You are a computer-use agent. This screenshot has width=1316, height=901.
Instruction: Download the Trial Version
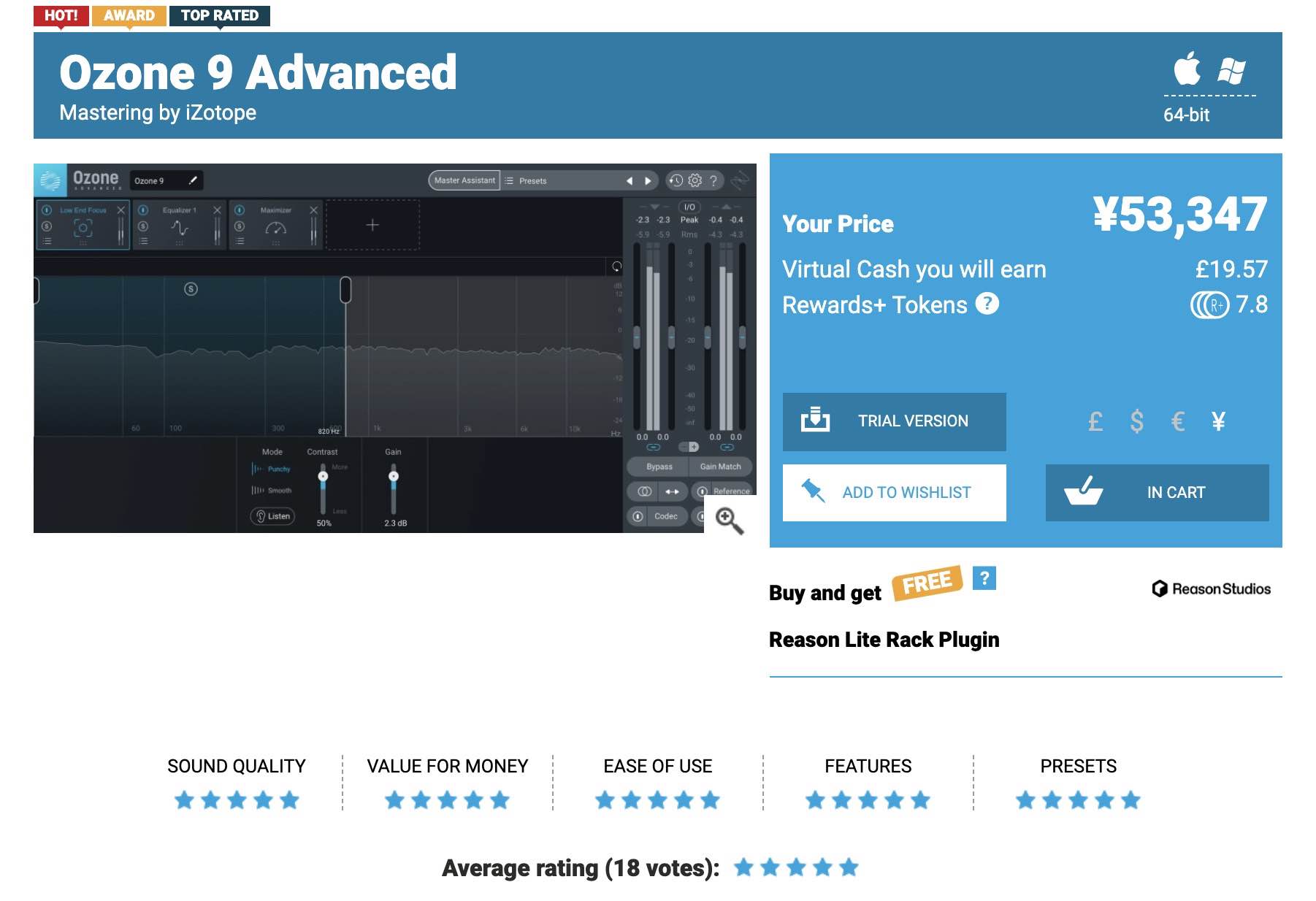coord(894,421)
